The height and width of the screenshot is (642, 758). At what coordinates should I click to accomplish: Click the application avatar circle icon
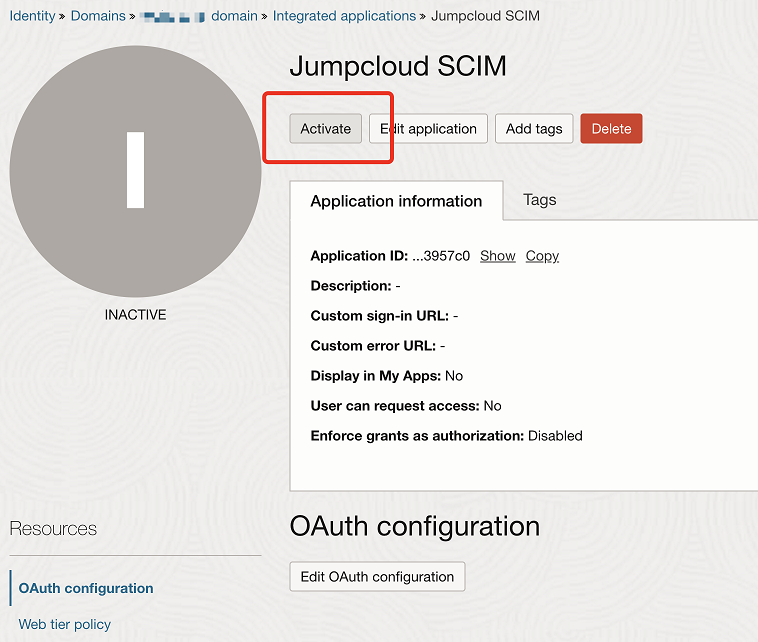click(135, 171)
